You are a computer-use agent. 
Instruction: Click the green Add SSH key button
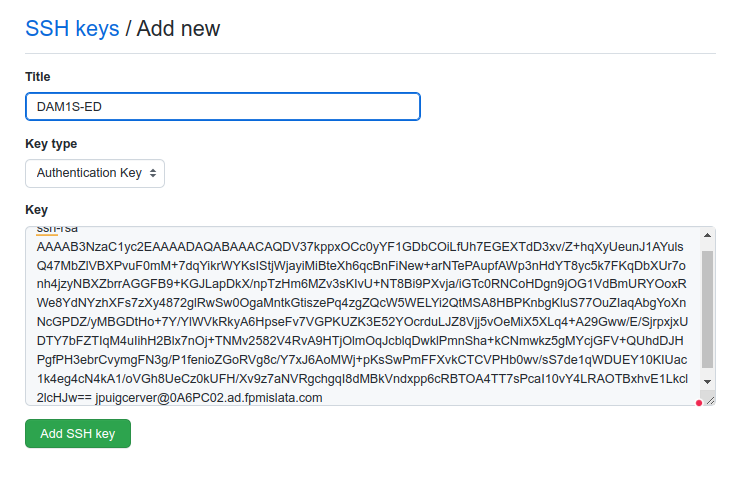tap(78, 434)
